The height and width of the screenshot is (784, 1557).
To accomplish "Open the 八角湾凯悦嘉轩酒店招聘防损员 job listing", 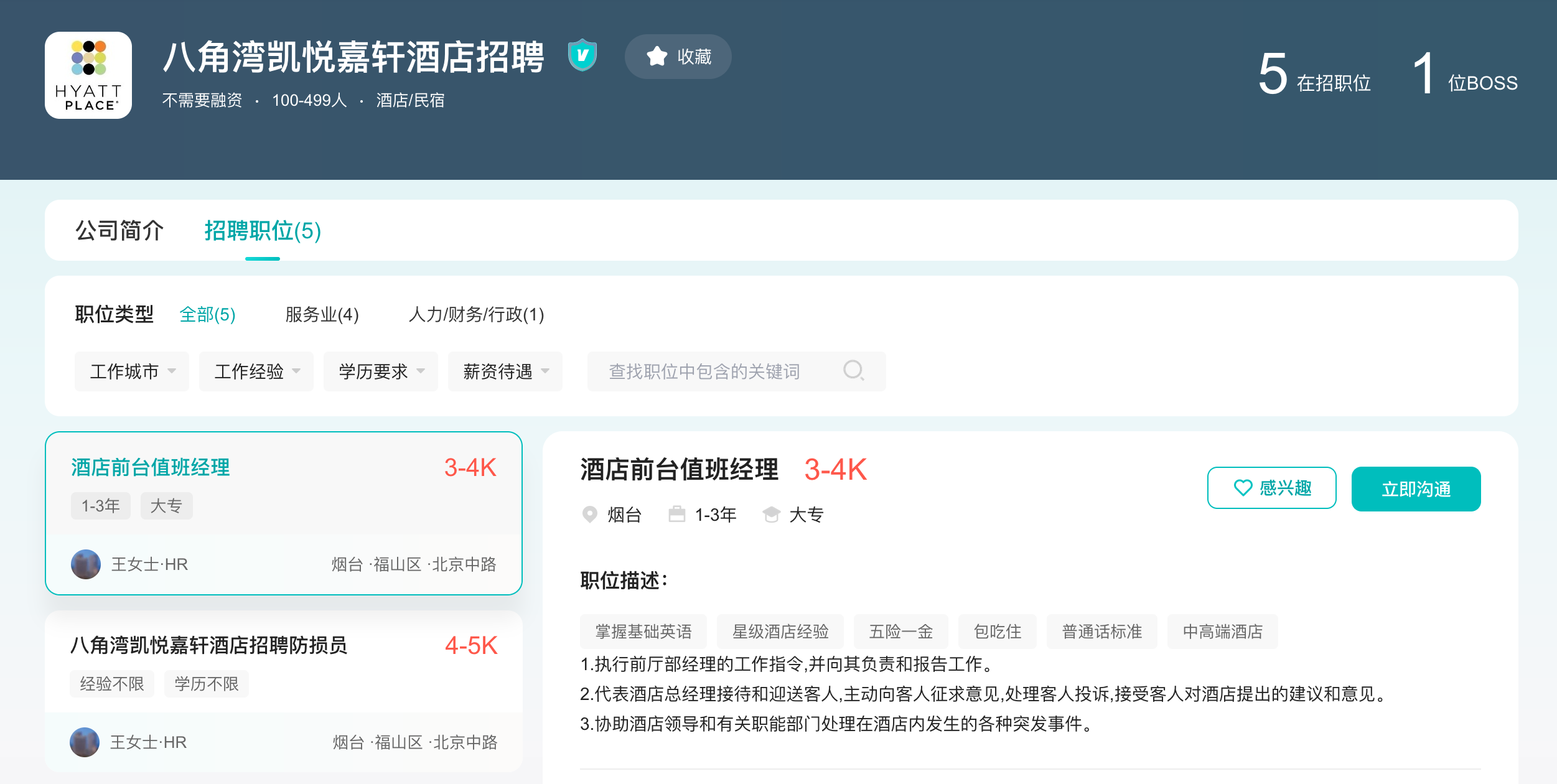I will click(209, 645).
